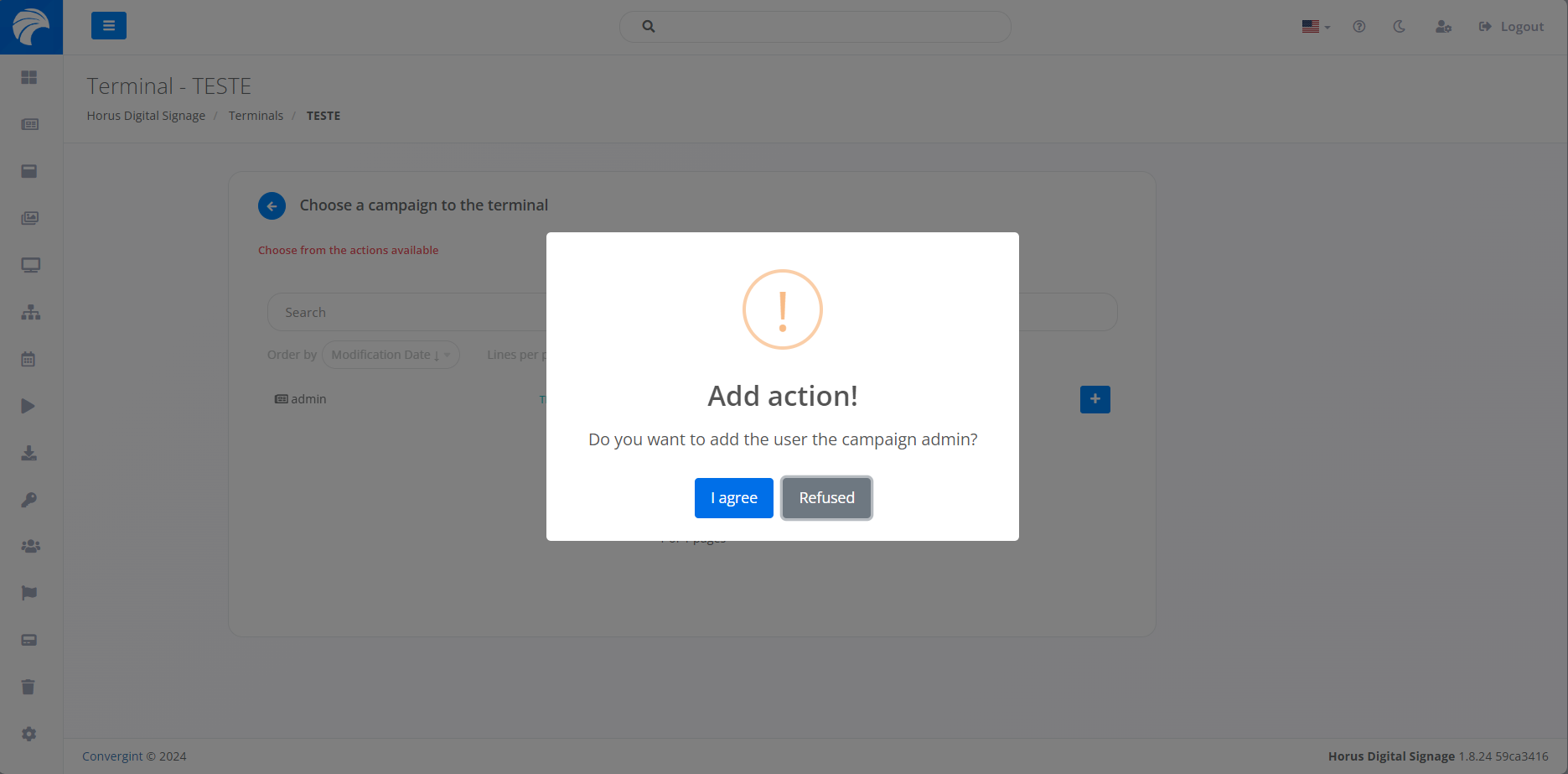Click Logout in the top bar
Image resolution: width=1568 pixels, height=774 pixels.
pos(1511,27)
